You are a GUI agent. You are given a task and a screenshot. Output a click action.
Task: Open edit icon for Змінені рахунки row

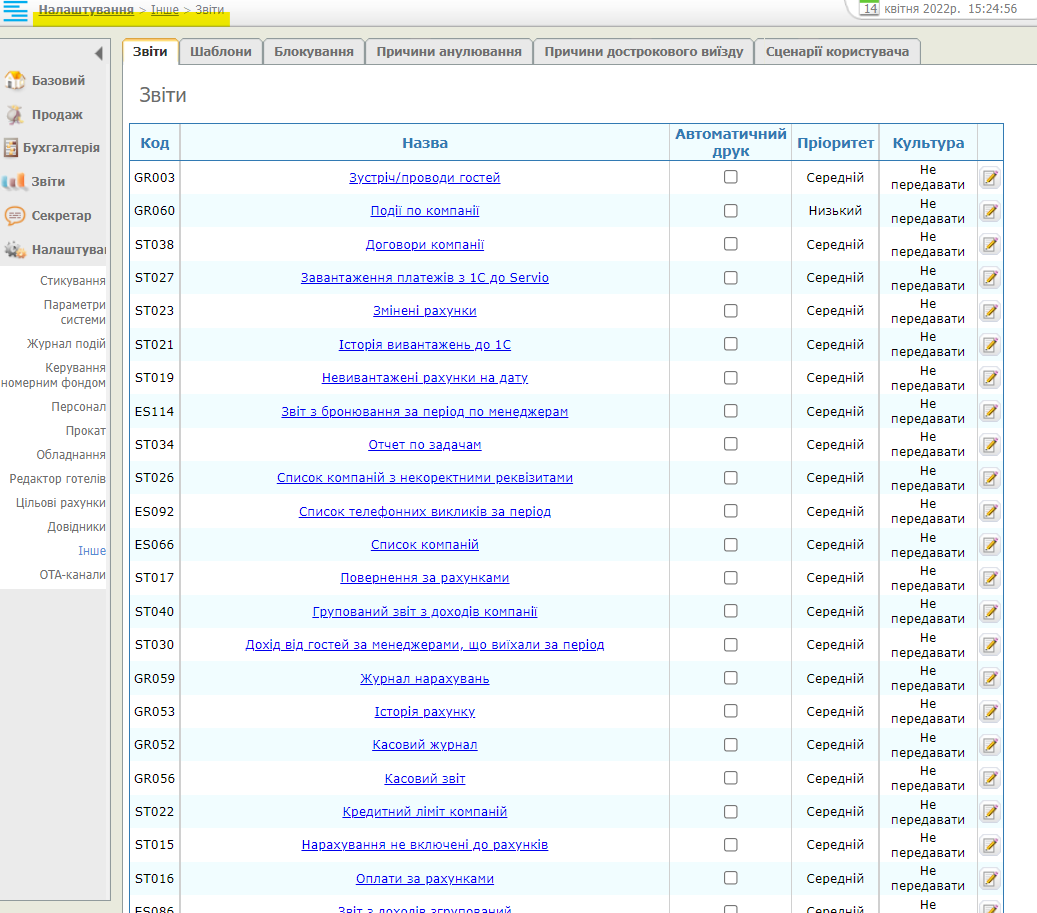click(990, 311)
